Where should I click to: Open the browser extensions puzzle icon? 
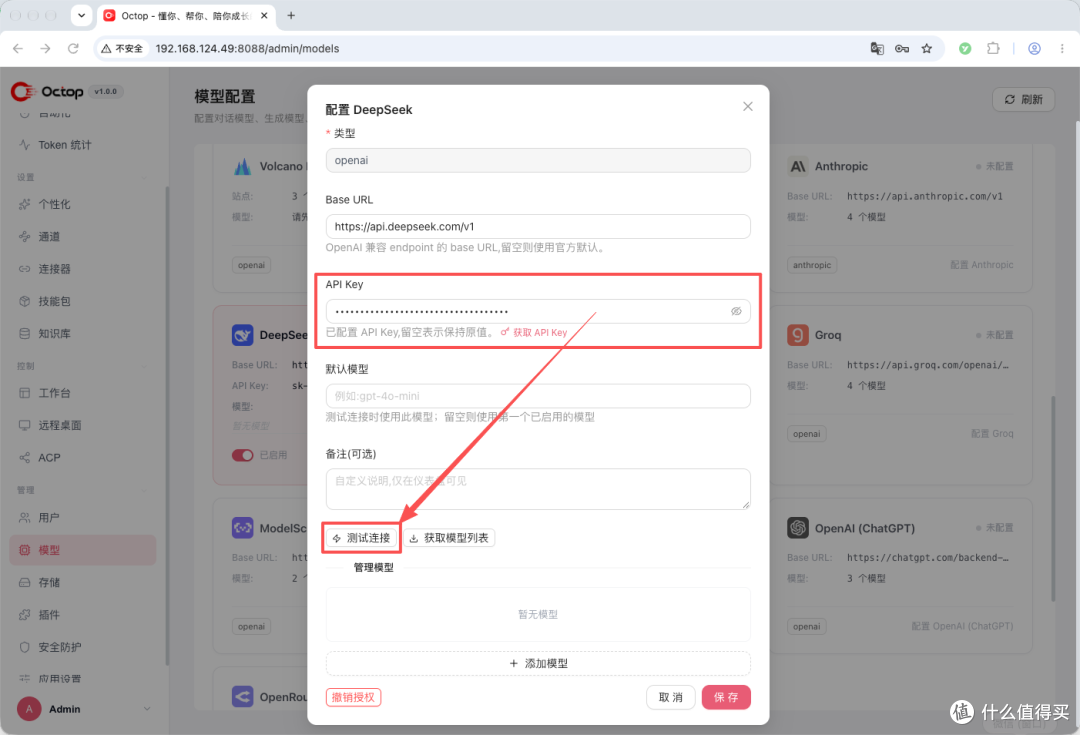point(993,48)
